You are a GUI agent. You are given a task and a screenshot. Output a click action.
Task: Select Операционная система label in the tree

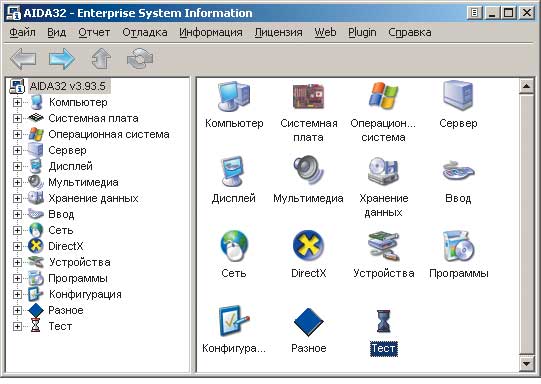pos(109,134)
